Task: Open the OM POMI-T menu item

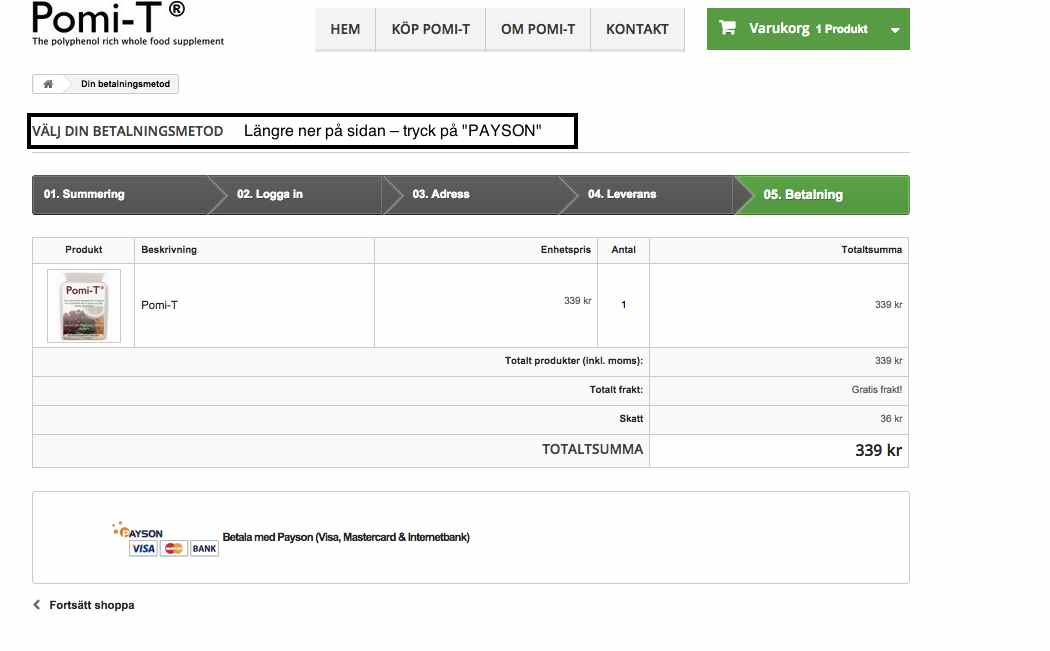Action: [538, 29]
